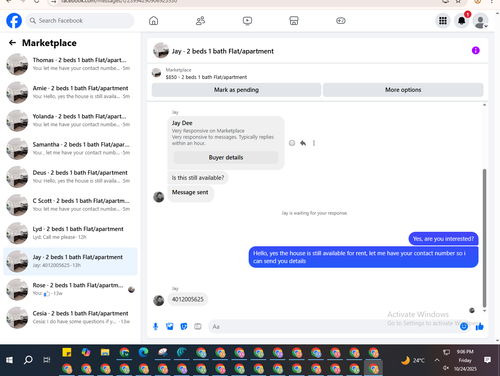Open the Windows Action Center notifications
500x376 pixels.
487,360
